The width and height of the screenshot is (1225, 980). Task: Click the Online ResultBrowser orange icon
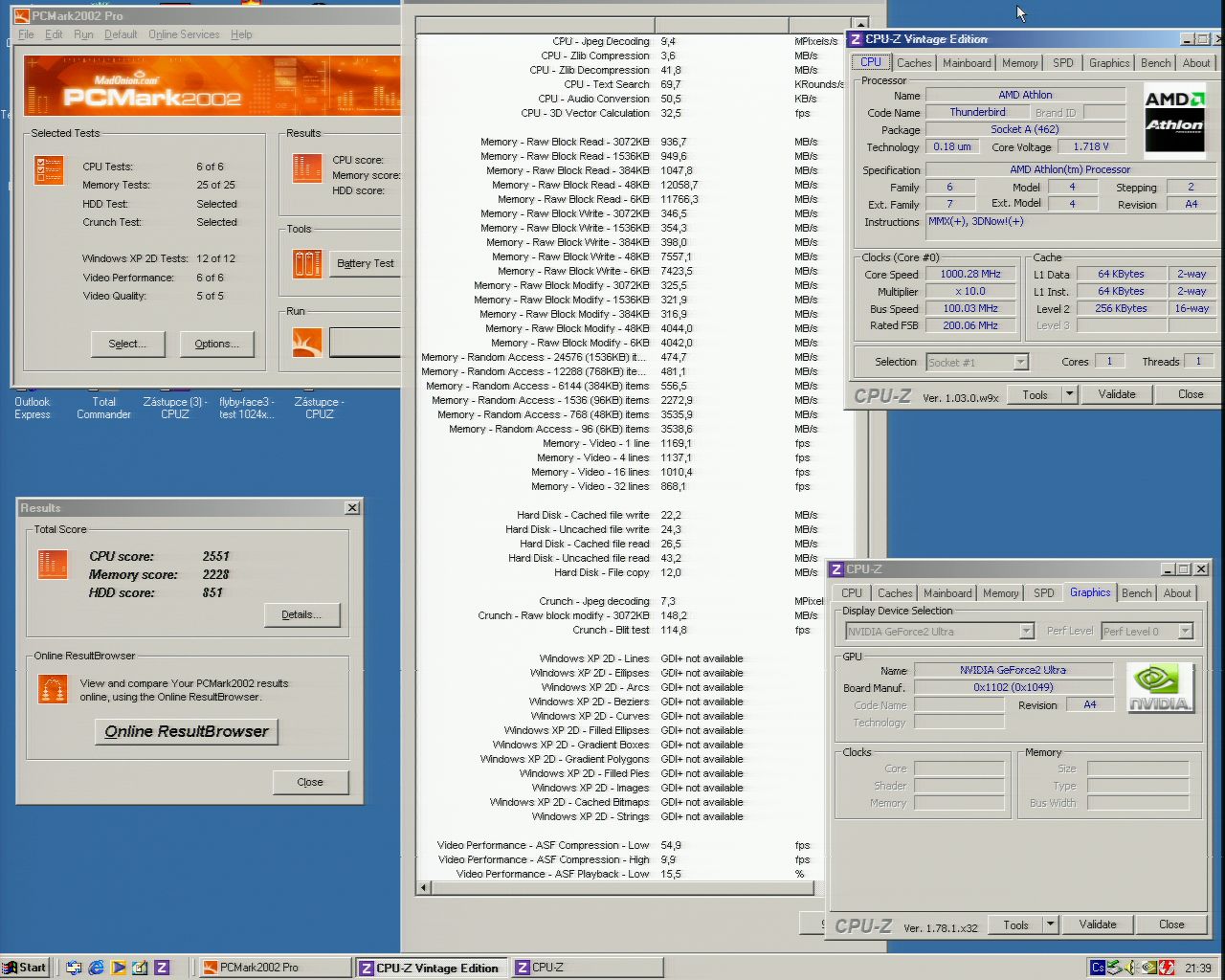tap(53, 689)
